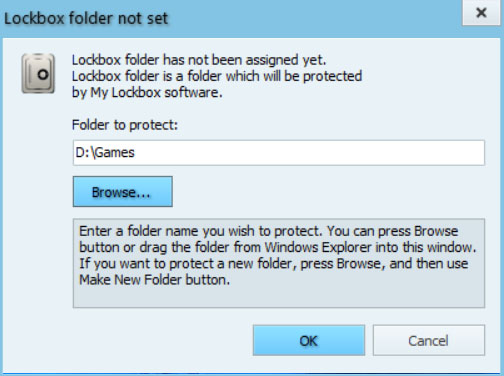
Task: Click blank space at bottom of help panel
Action: (279, 297)
